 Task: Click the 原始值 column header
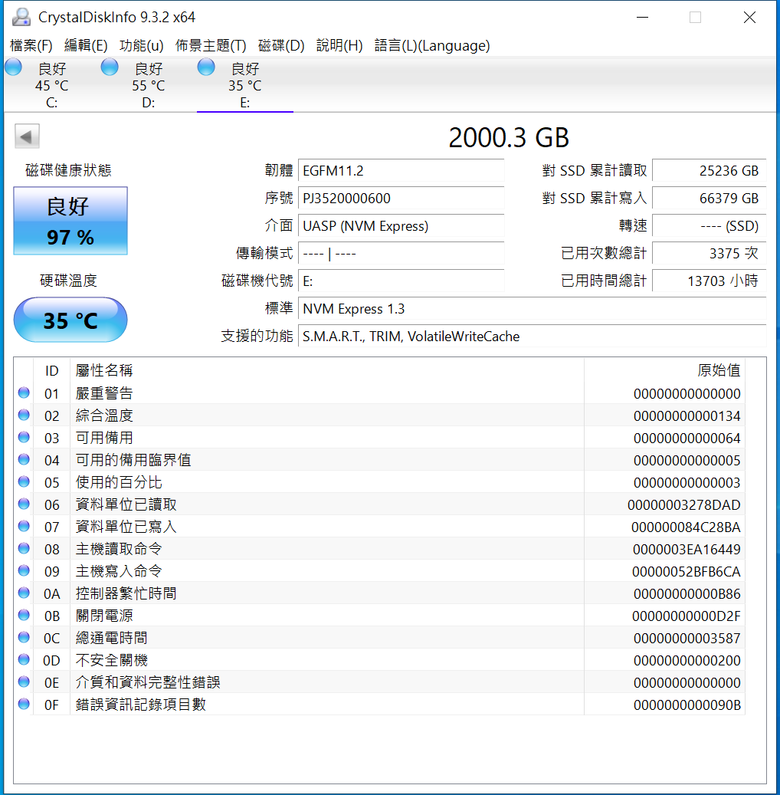[x=665, y=370]
